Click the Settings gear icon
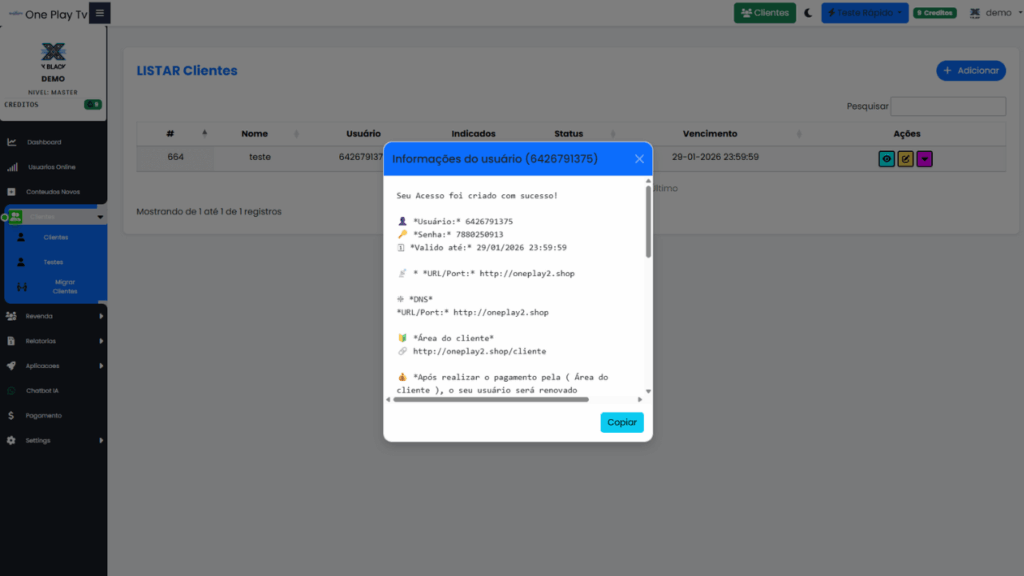The height and width of the screenshot is (576, 1024). 11,441
